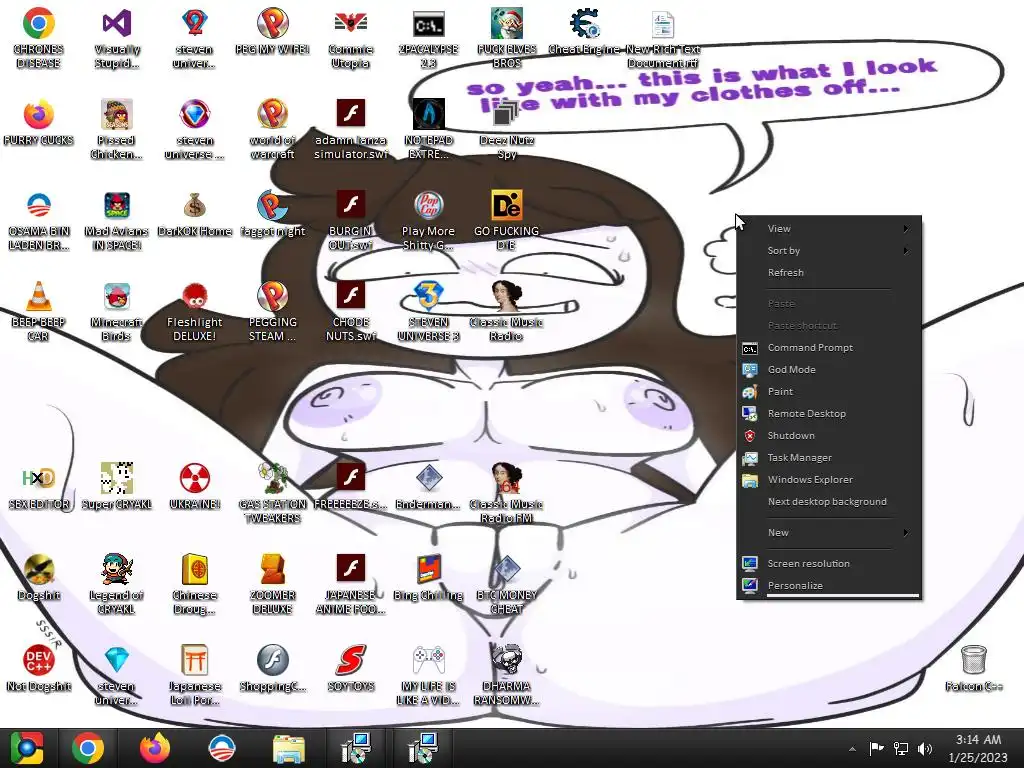Screen dimensions: 1024x768
Task: Open Command Prompt from the context menu
Action: [829, 348]
